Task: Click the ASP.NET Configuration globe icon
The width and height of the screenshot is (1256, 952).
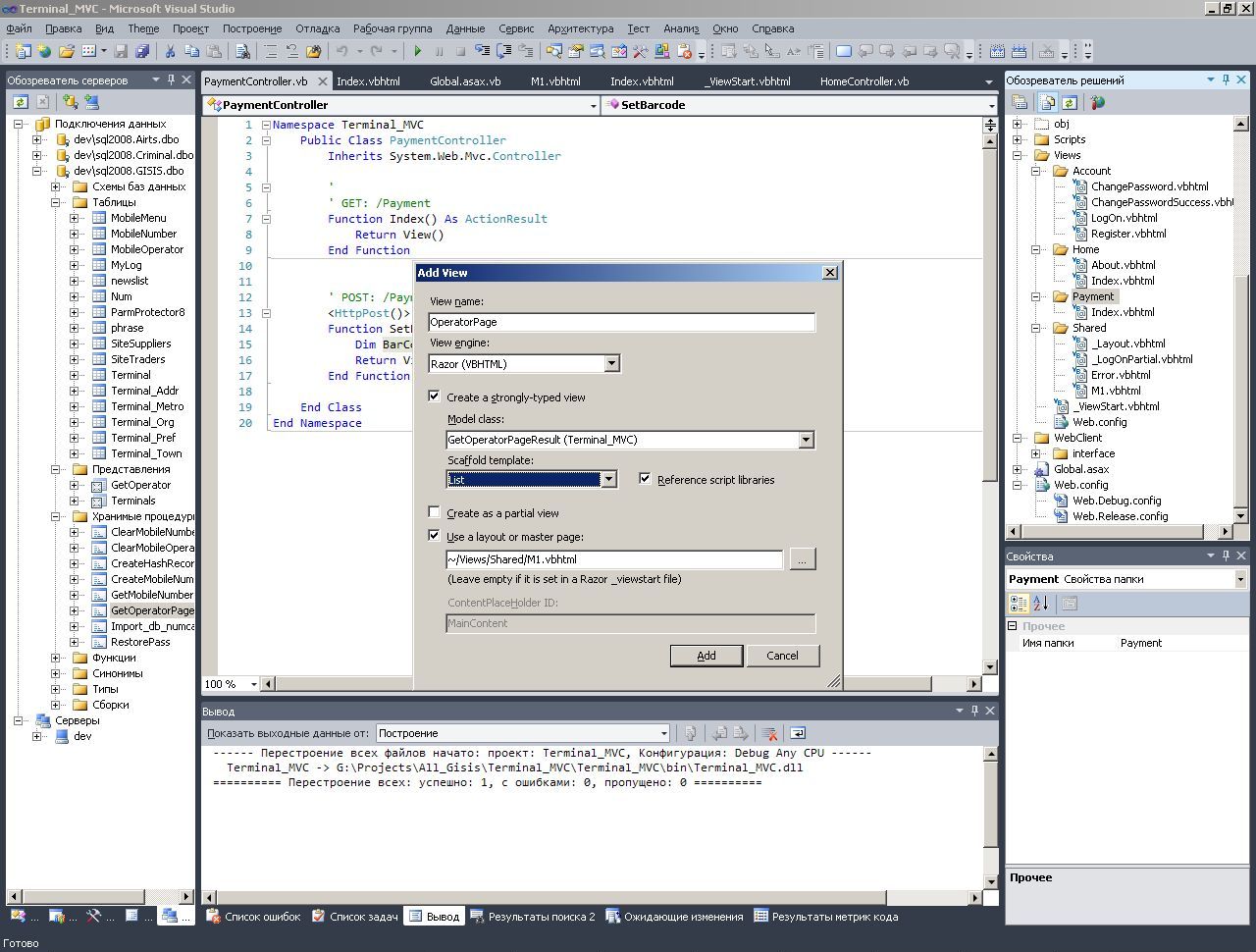Action: [x=1097, y=102]
